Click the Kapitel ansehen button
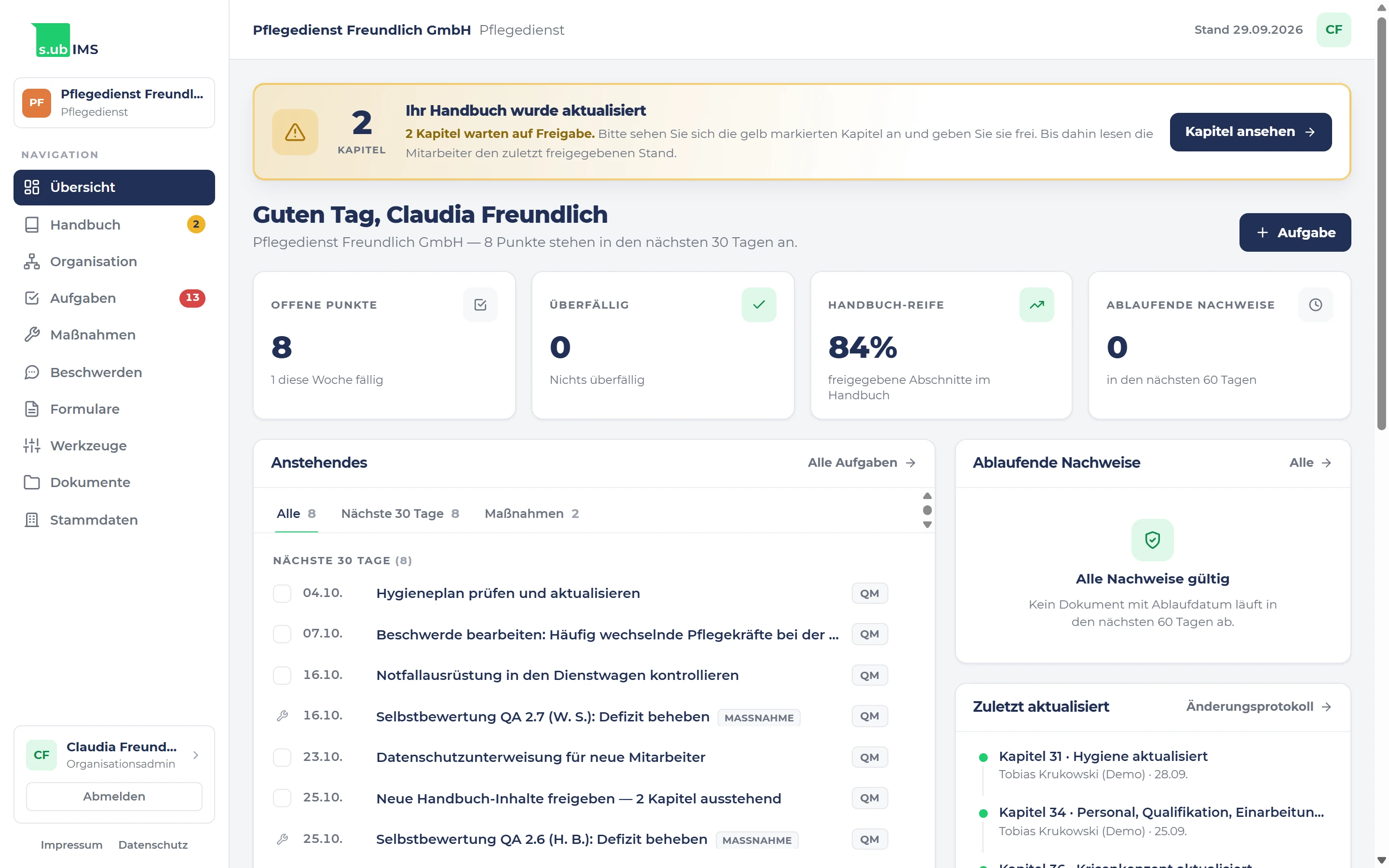Screen dimensions: 1389x868 (1251, 132)
